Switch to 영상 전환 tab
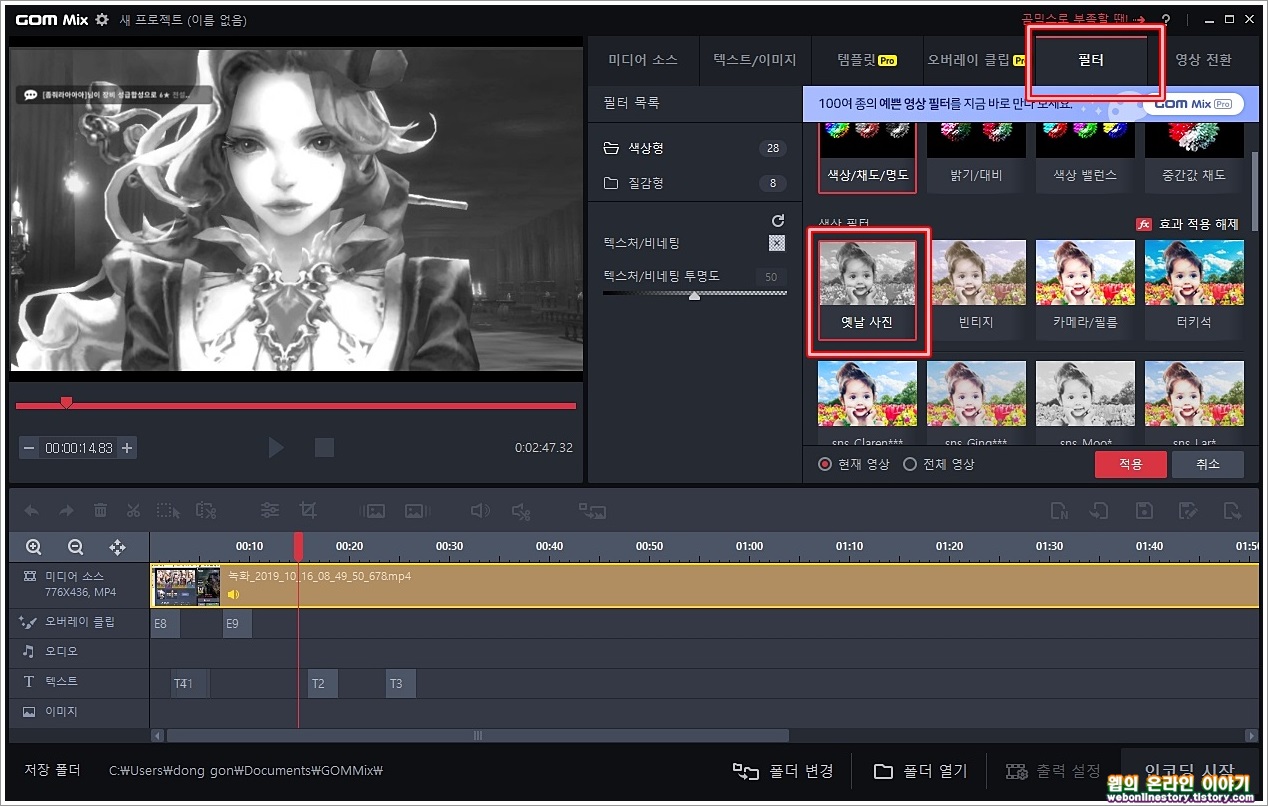1268x806 pixels. click(1203, 60)
